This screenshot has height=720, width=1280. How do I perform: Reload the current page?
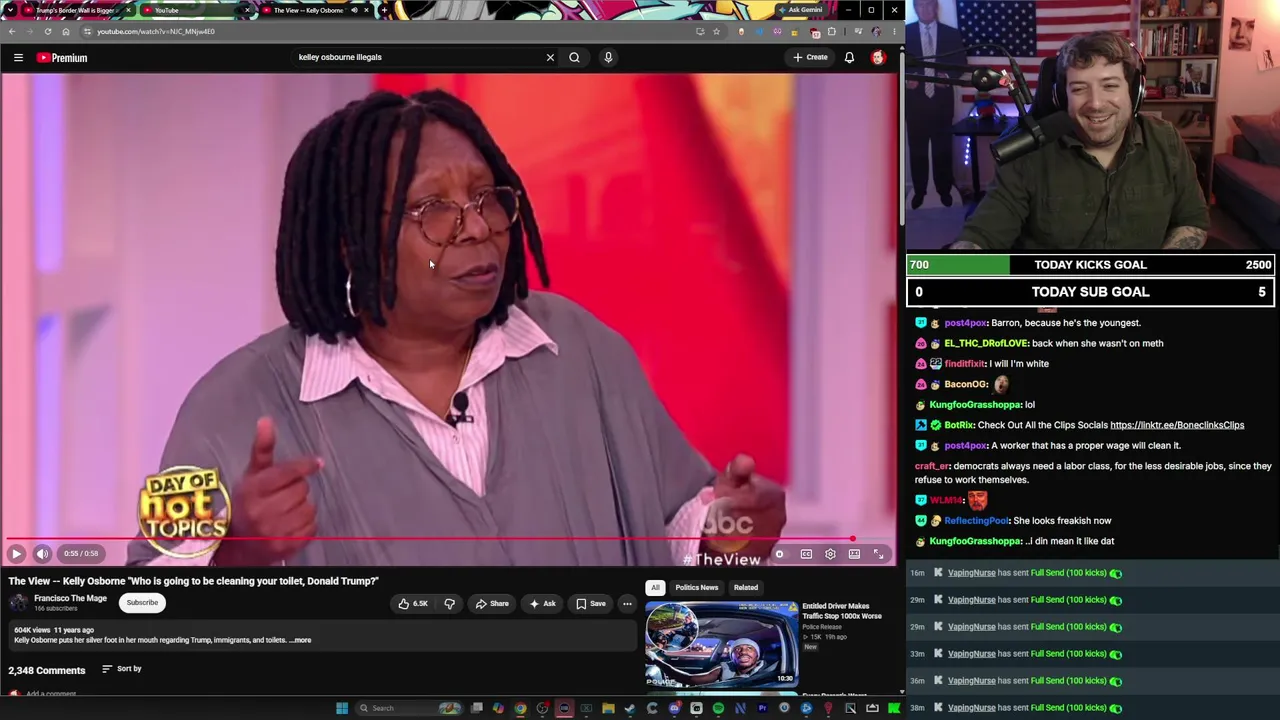(48, 31)
